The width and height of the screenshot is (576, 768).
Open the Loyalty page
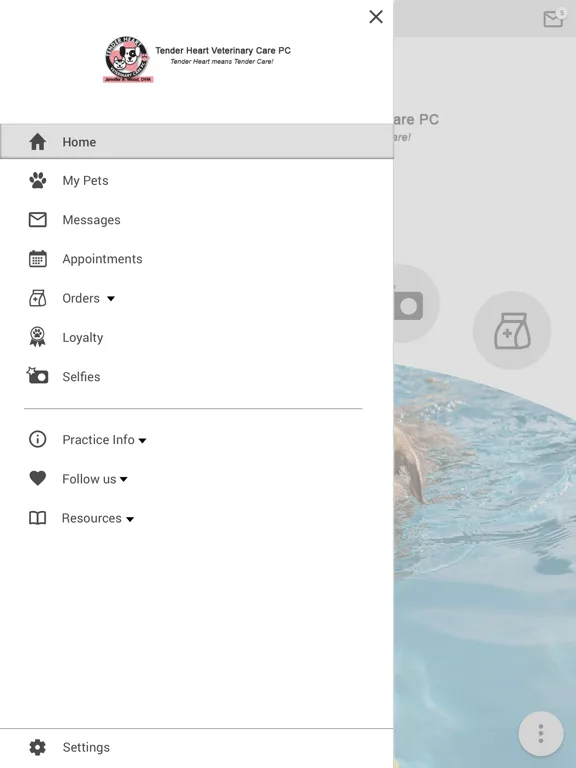83,337
